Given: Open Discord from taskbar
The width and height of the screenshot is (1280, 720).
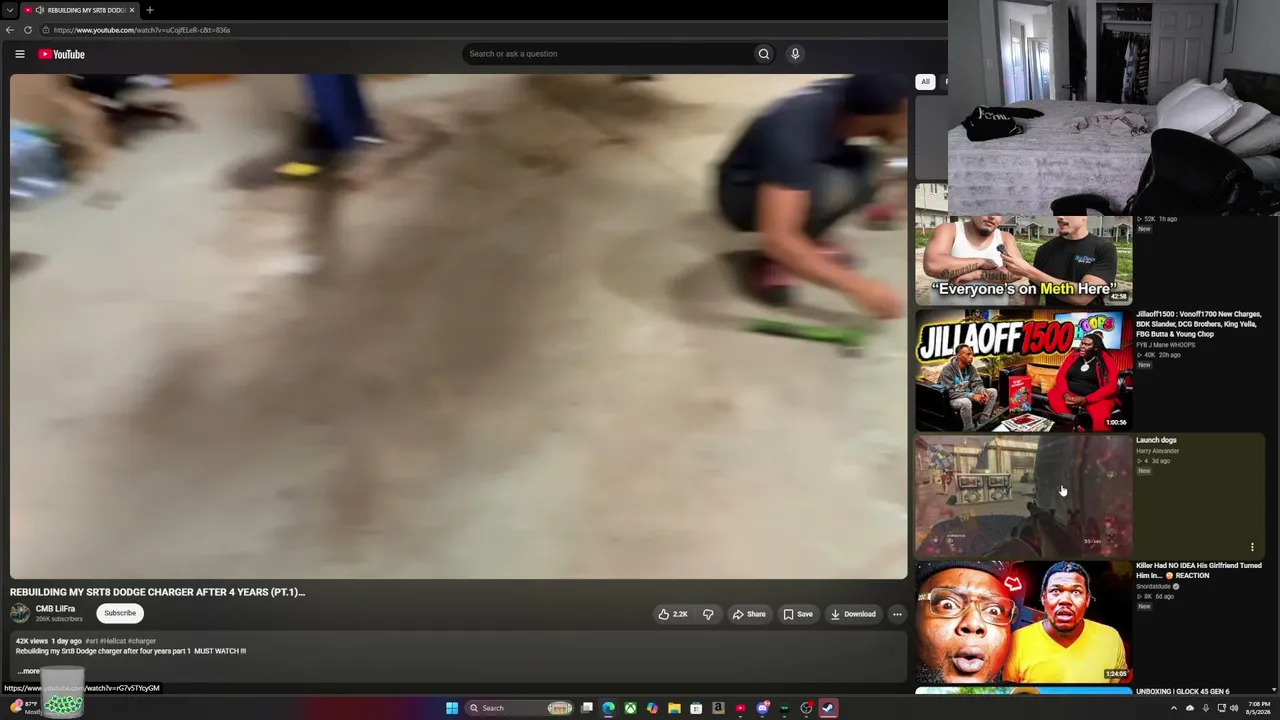Looking at the screenshot, I should point(763,708).
